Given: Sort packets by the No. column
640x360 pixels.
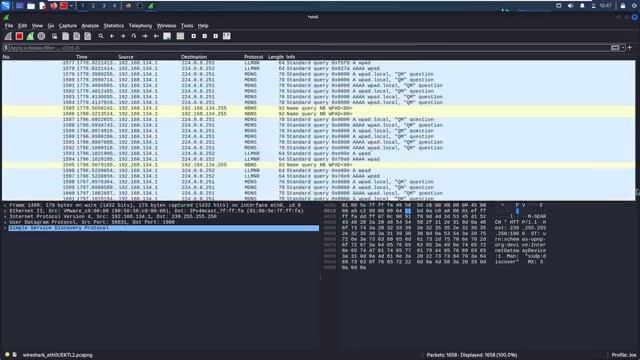Looking at the screenshot, I should pyautogui.click(x=7, y=57).
